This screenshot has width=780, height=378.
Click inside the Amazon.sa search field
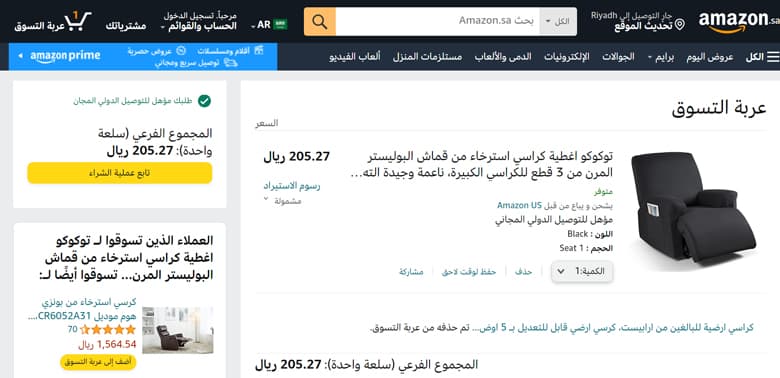[438, 21]
